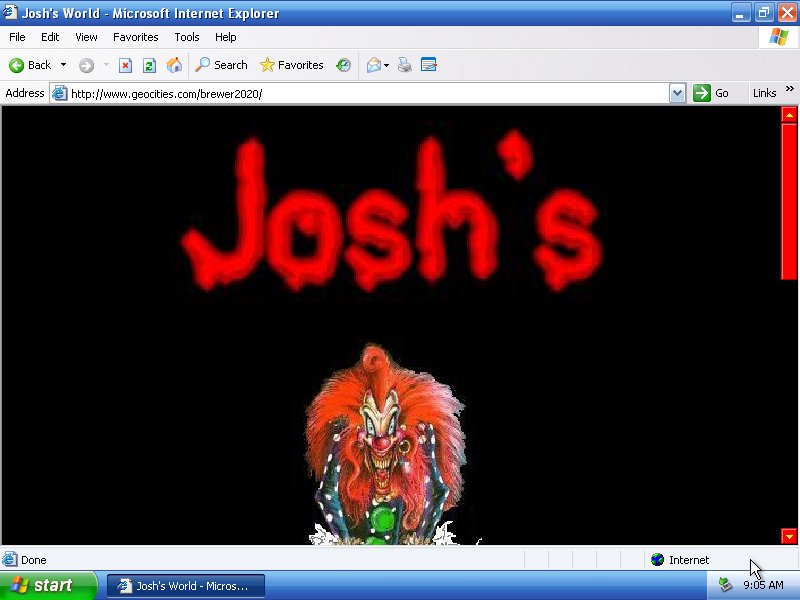Screen dimensions: 800x600
Task: Click the system tray network icon
Action: coord(724,585)
